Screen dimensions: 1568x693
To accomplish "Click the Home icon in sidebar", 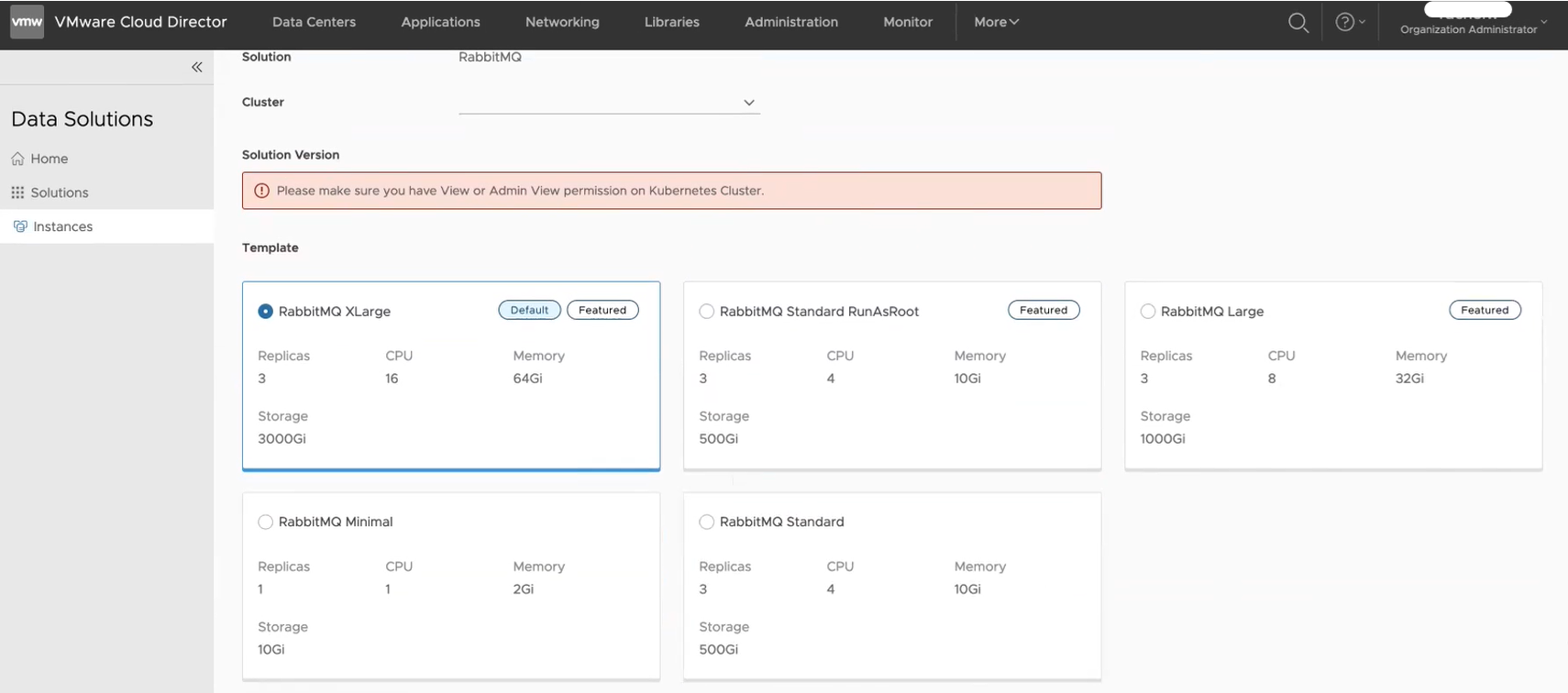I will tap(17, 159).
